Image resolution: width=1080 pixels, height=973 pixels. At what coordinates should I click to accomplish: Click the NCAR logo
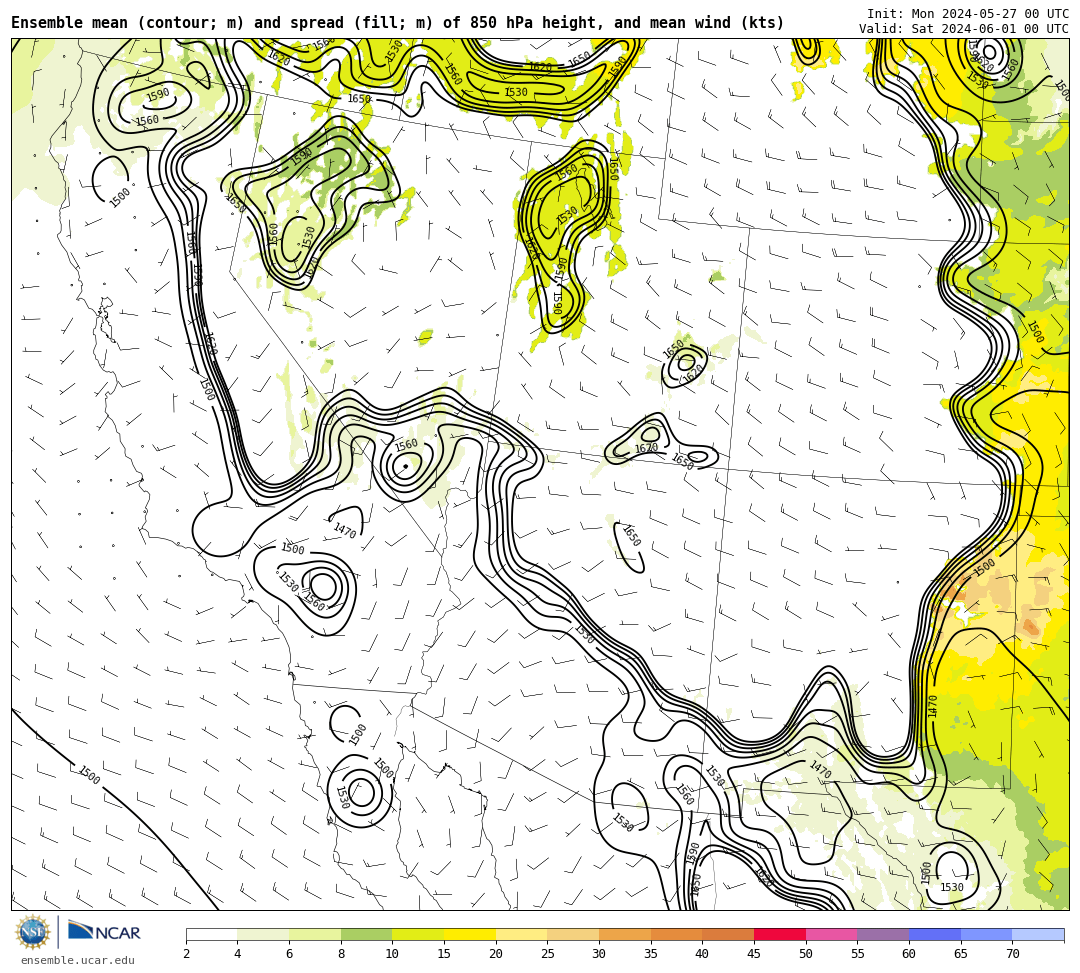[104, 931]
